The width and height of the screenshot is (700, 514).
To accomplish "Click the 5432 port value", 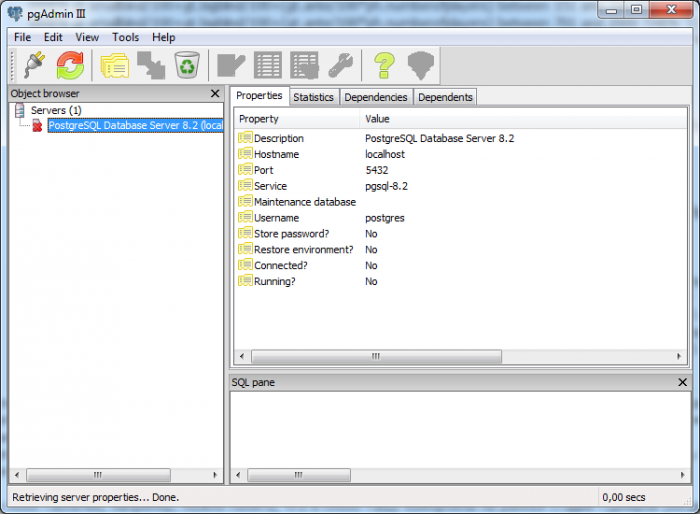I will pyautogui.click(x=377, y=170).
